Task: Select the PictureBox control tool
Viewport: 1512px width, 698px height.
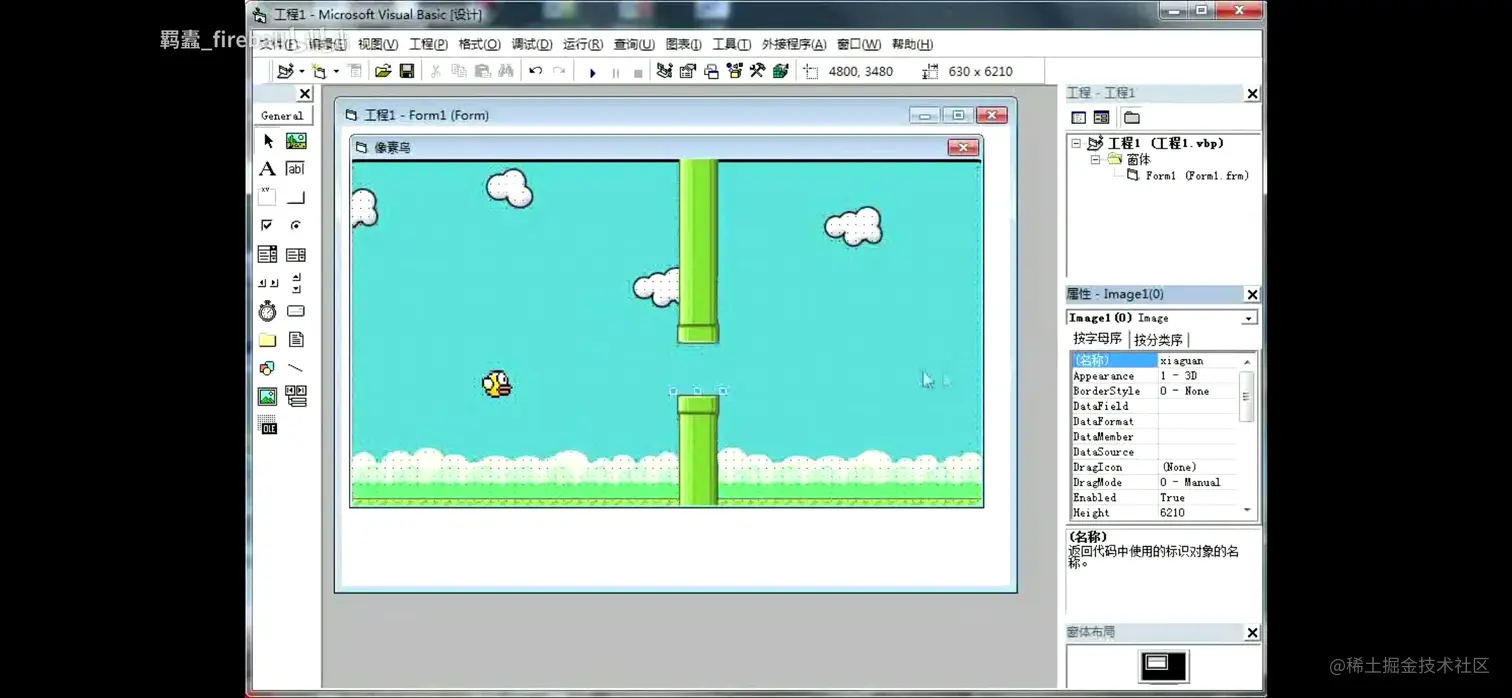Action: [296, 141]
